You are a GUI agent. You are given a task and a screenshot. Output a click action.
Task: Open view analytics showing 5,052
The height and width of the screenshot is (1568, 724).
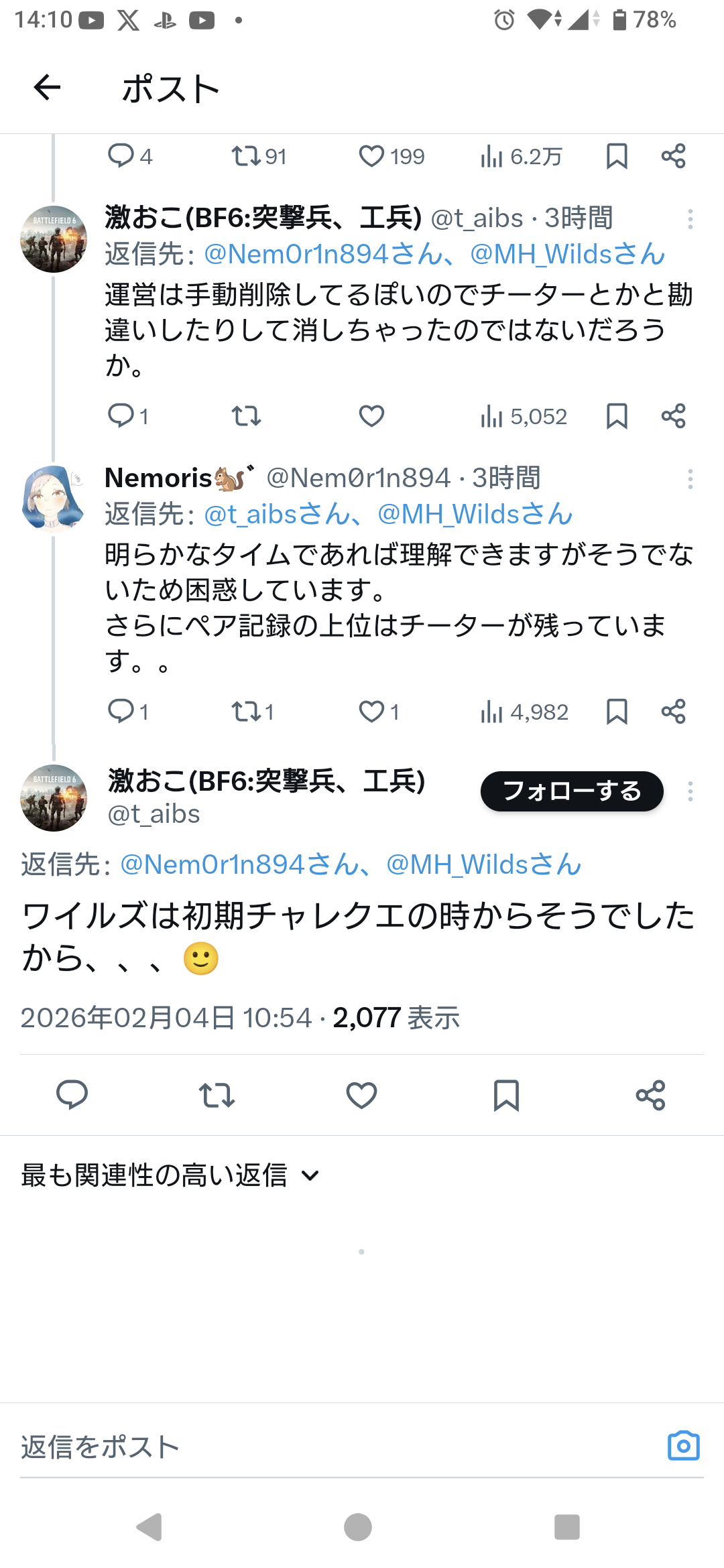click(x=524, y=417)
